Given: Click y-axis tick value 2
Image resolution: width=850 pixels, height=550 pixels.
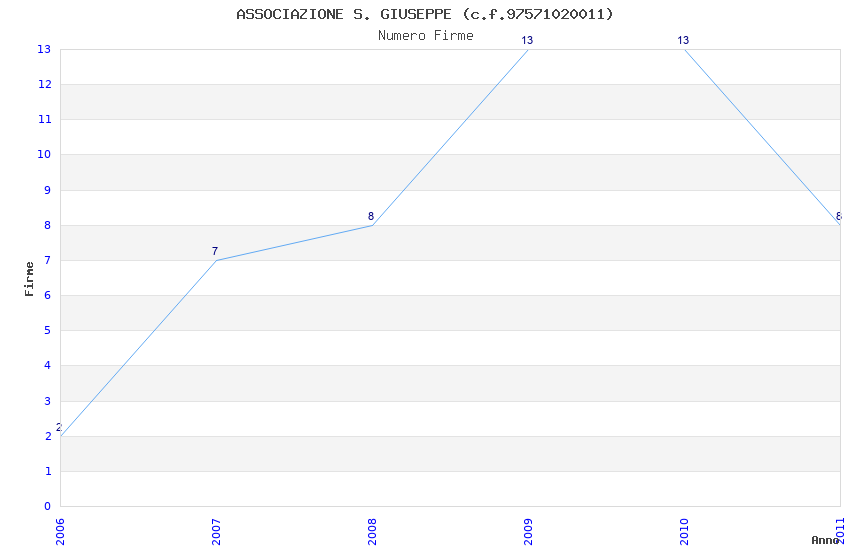Looking at the screenshot, I should pos(48,436).
